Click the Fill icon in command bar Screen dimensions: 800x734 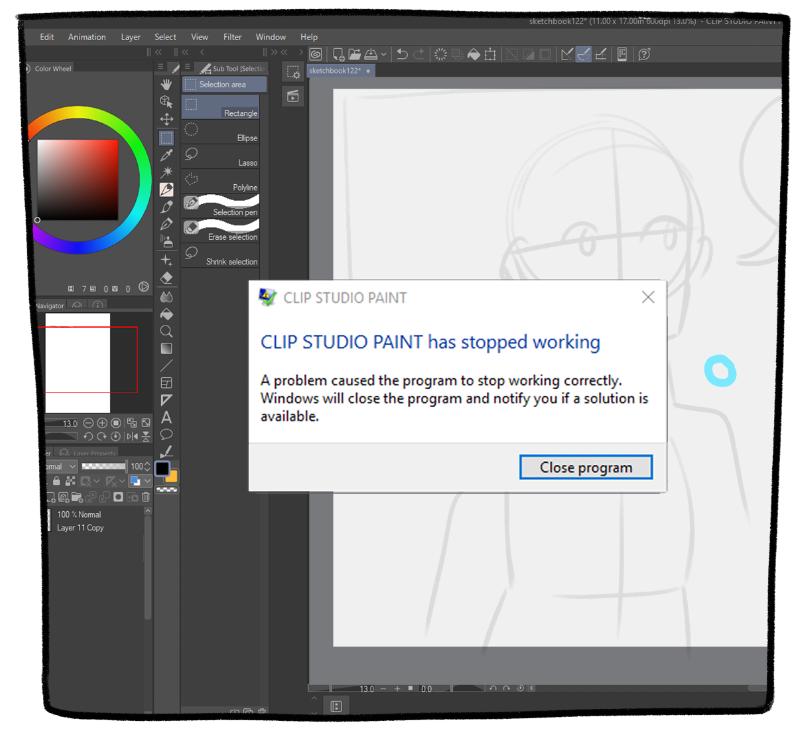coord(473,54)
